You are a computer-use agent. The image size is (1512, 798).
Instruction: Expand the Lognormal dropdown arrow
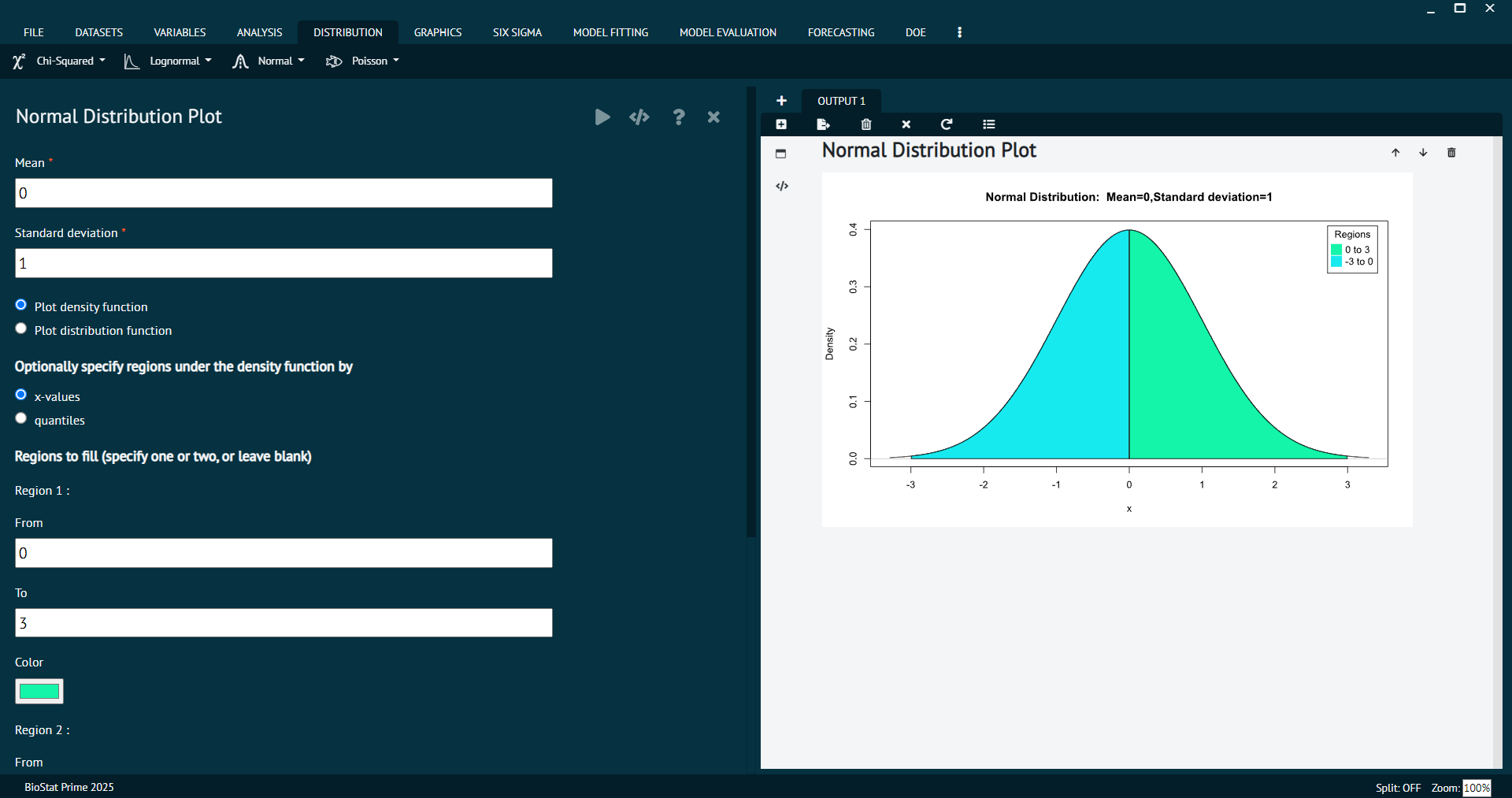(208, 61)
